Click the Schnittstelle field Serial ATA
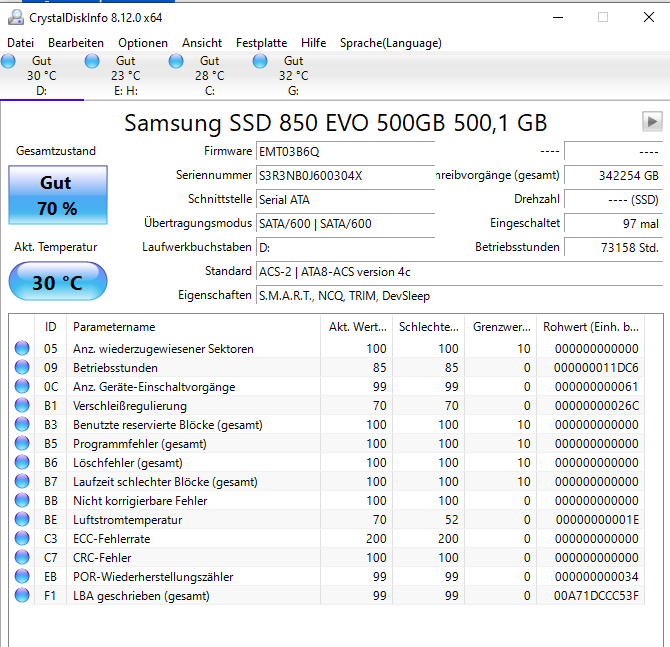 (345, 200)
